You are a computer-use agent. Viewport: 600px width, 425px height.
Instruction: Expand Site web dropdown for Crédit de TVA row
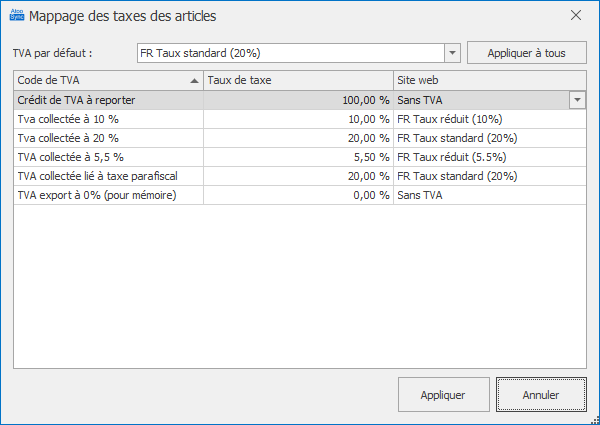pyautogui.click(x=577, y=100)
